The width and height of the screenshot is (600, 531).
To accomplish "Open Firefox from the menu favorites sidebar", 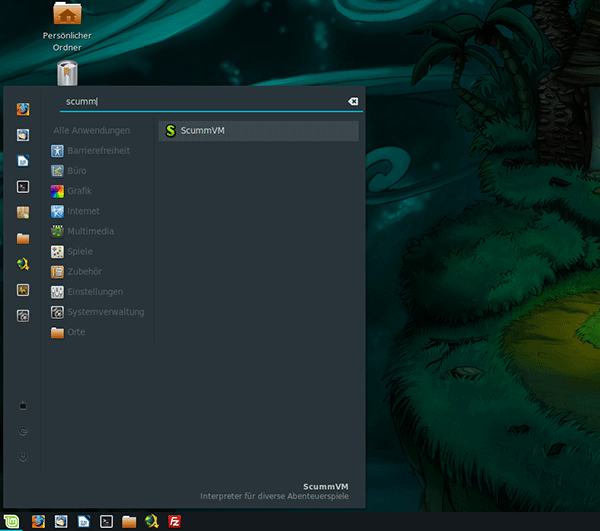I will tap(23, 109).
